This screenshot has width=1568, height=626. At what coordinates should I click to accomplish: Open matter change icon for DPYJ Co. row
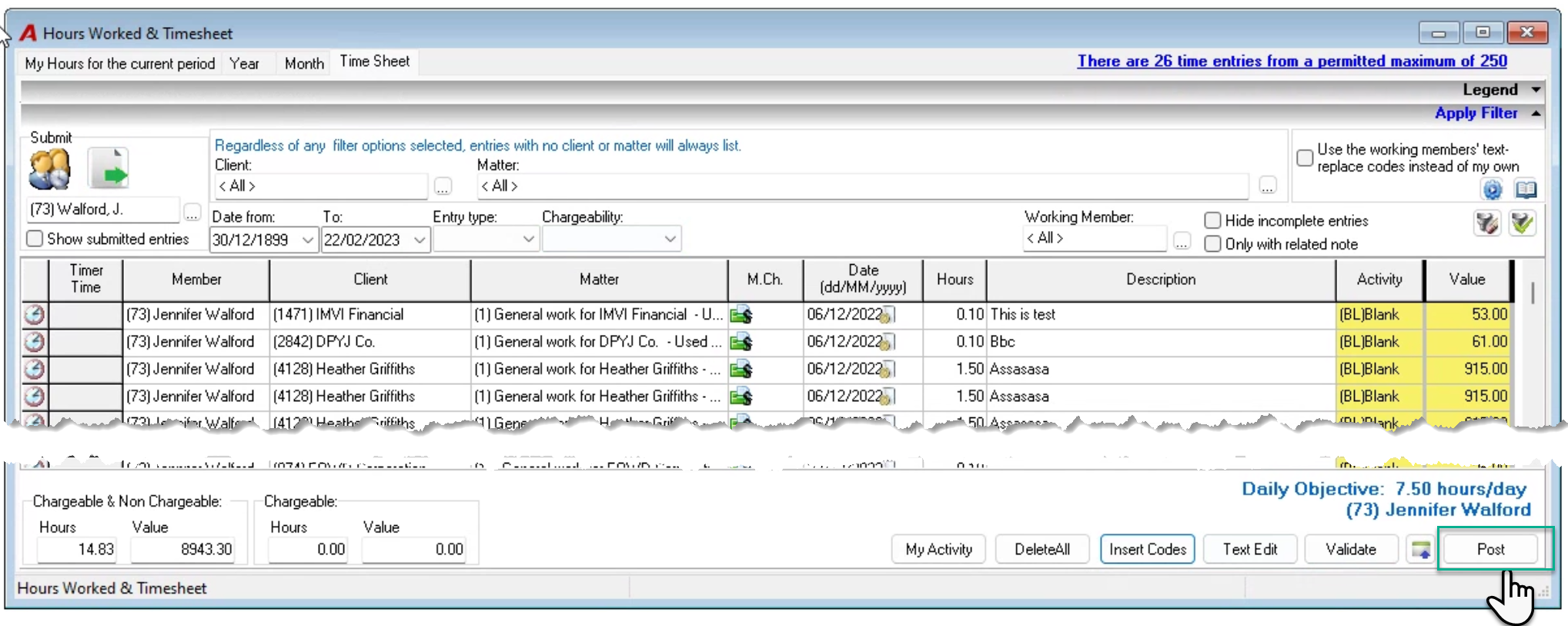[741, 342]
